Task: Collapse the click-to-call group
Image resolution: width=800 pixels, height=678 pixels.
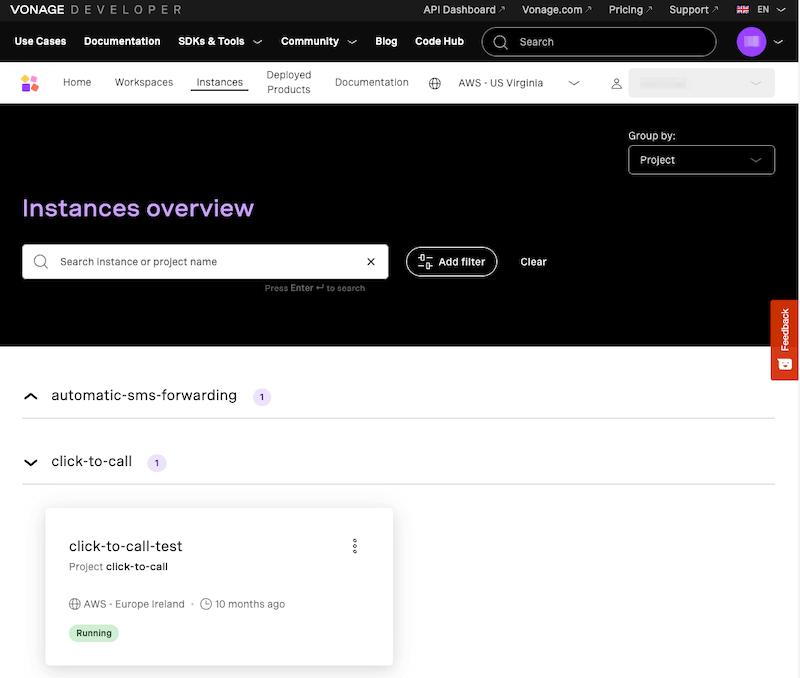Action: (x=30, y=462)
